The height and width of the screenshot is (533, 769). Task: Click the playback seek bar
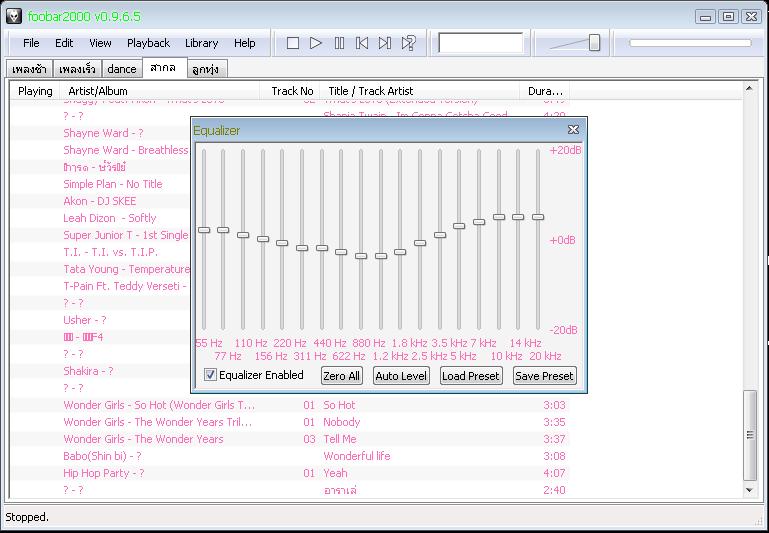pyautogui.click(x=690, y=43)
